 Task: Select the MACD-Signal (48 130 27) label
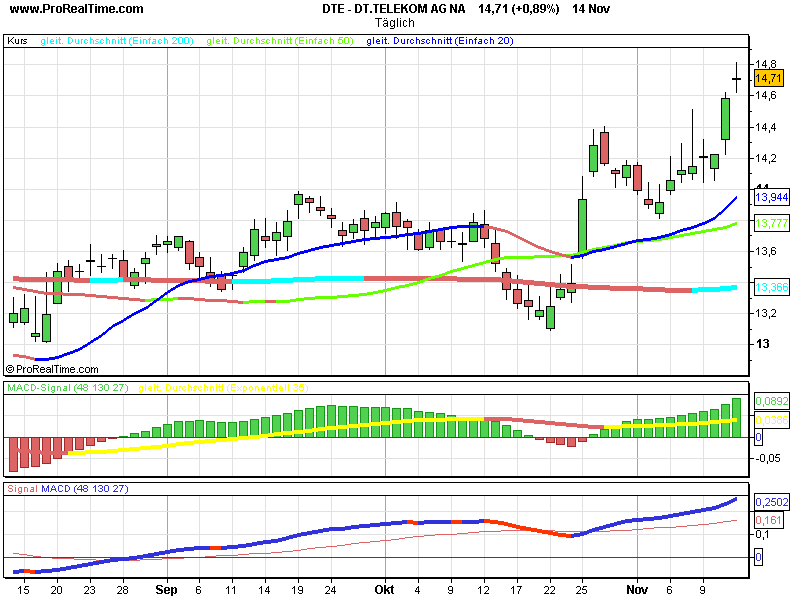pyautogui.click(x=68, y=388)
